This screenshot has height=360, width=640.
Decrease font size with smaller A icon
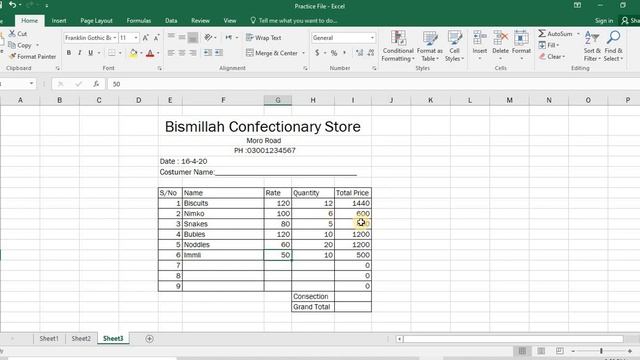coord(156,38)
